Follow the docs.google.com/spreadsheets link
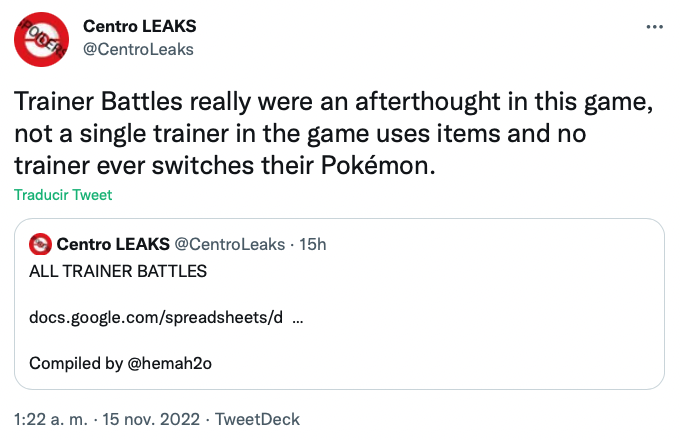This screenshot has width=680, height=440. click(x=156, y=318)
